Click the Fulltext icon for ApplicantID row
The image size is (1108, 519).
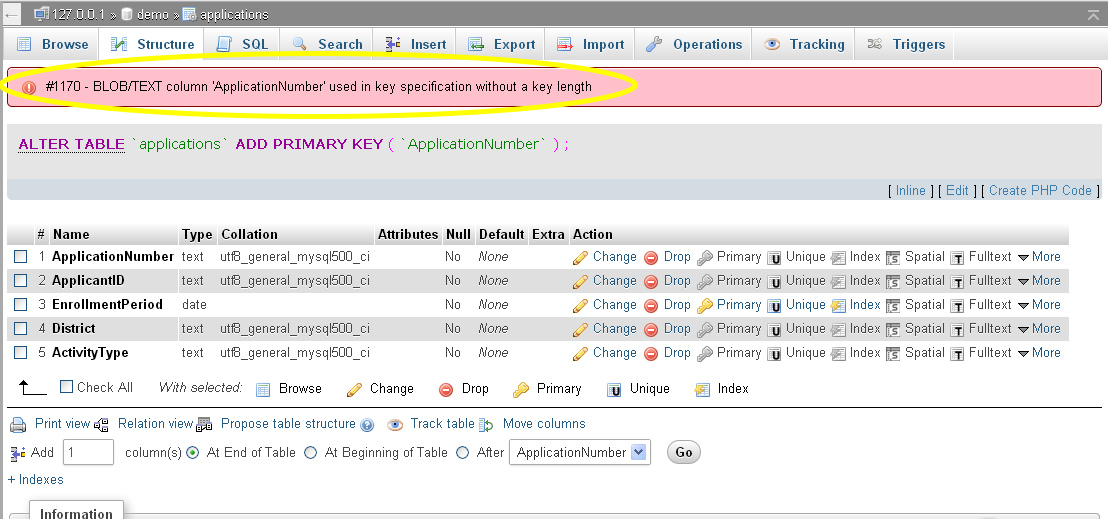[x=957, y=282]
